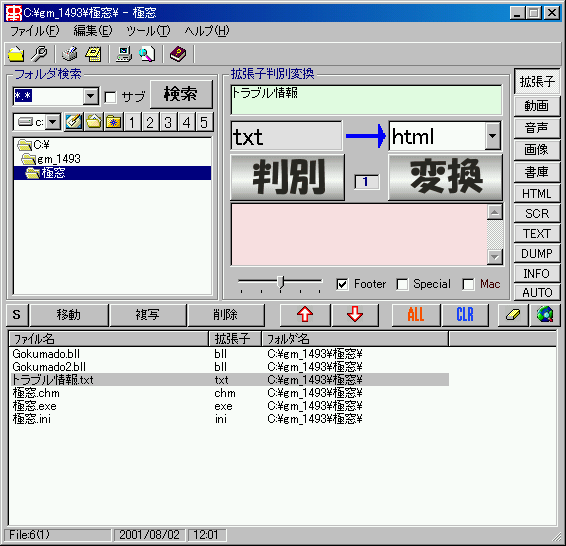Open the help book icon
The image size is (566, 546).
[x=178, y=54]
